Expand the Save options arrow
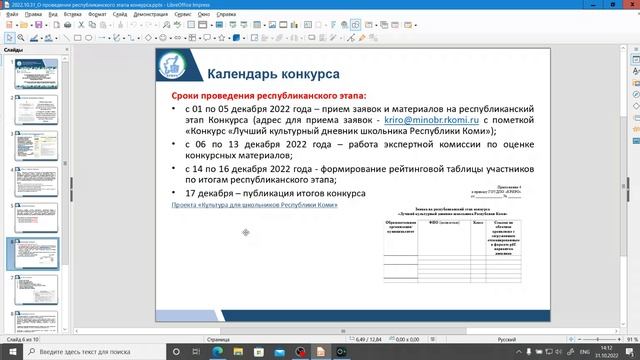Viewport: 640px width, 360px height. (x=46, y=25)
